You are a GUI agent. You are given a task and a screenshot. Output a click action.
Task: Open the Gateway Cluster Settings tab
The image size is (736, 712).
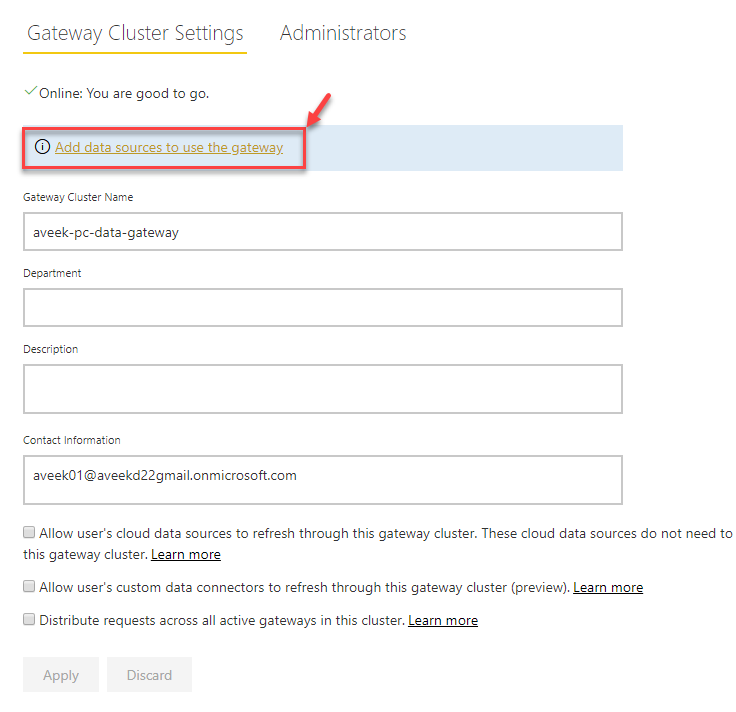pyautogui.click(x=135, y=33)
